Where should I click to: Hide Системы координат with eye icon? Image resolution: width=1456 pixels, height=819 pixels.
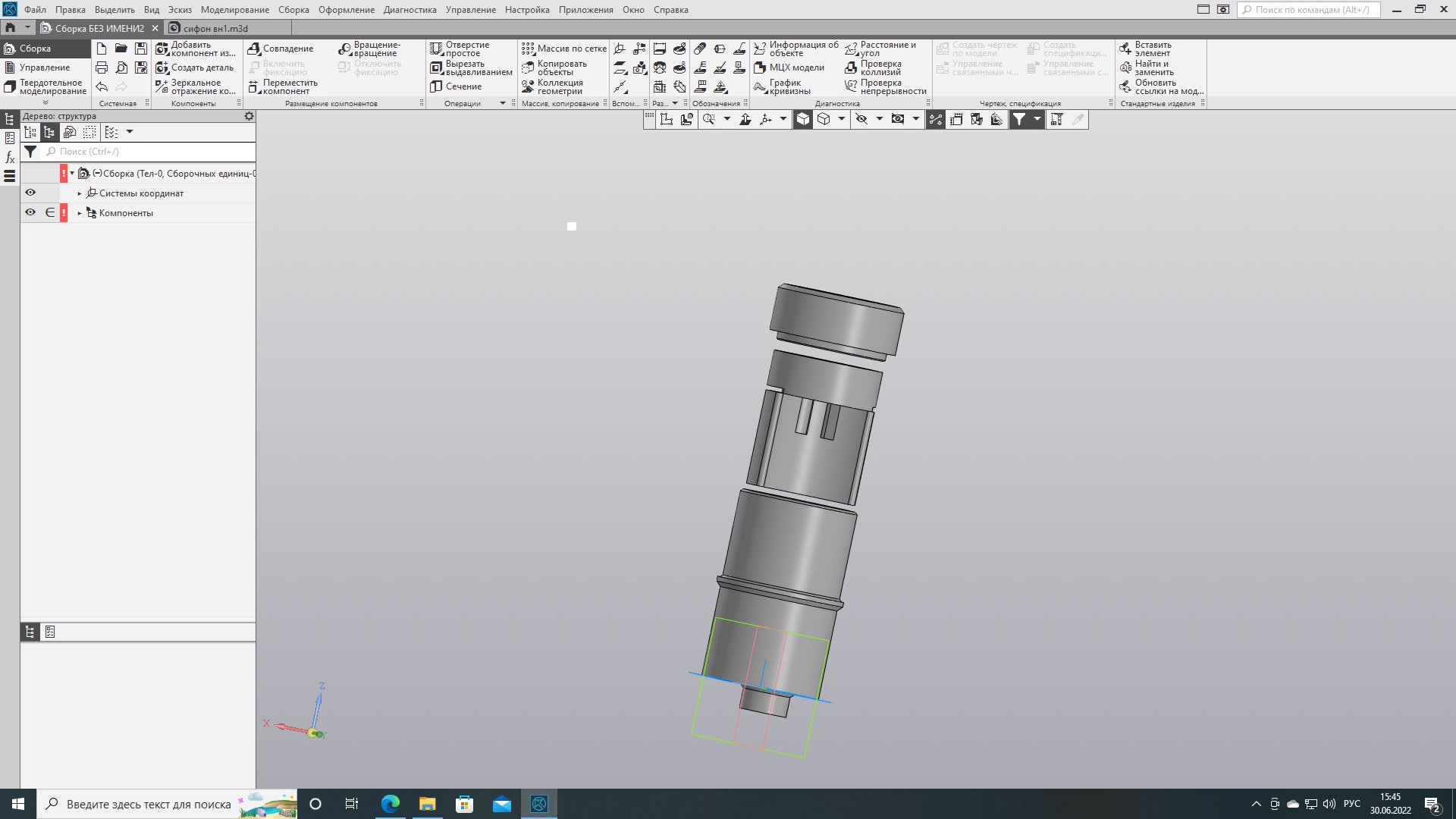[30, 193]
